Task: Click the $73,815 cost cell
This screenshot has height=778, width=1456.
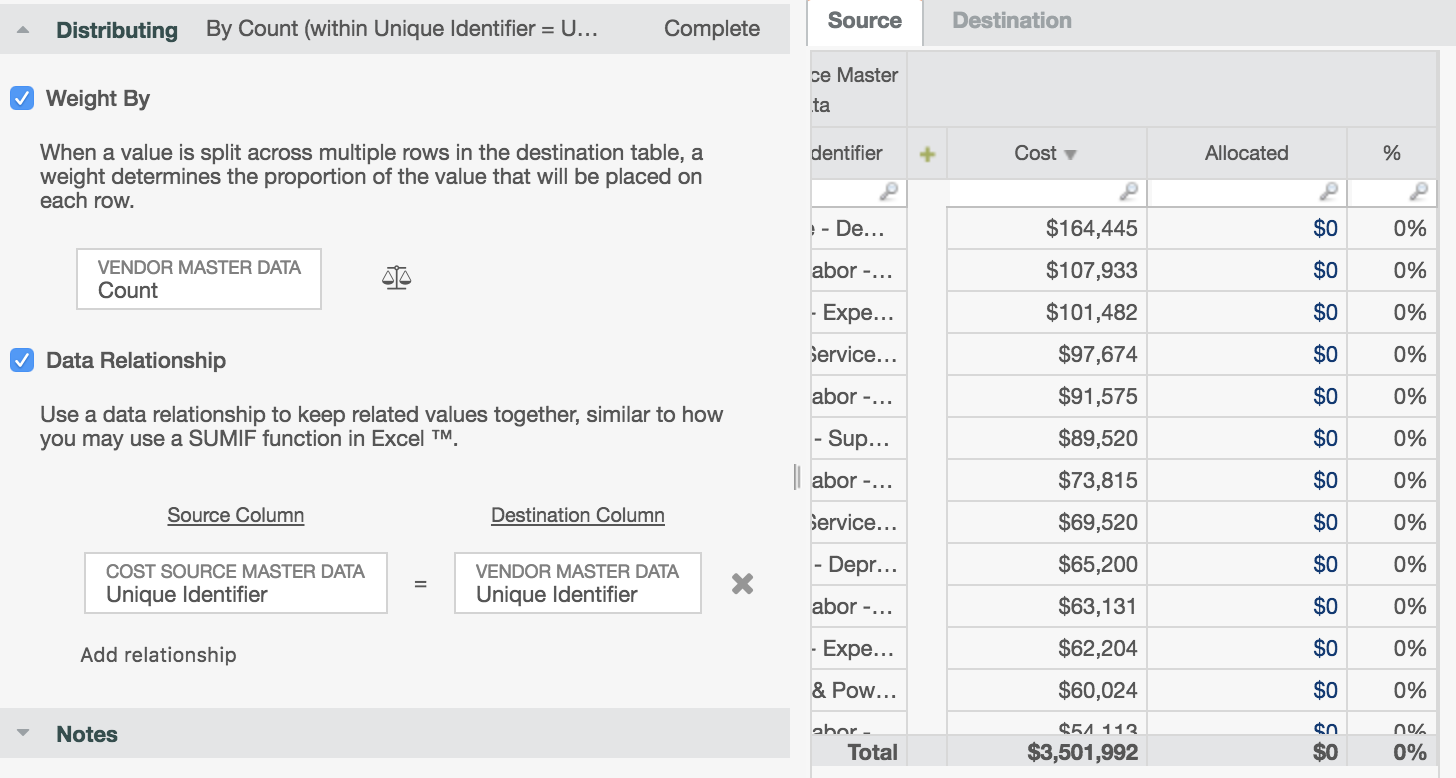Action: 1046,480
